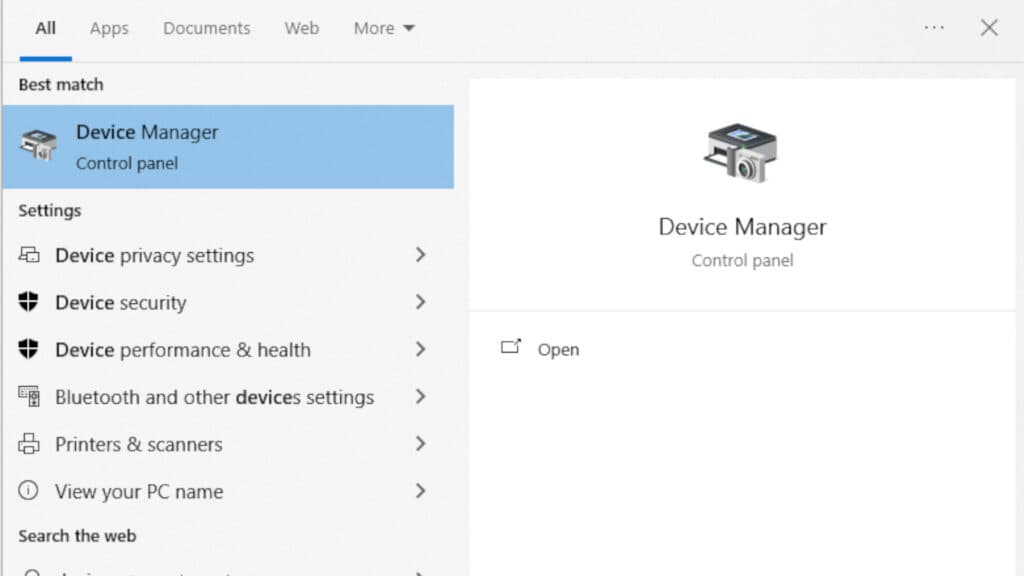Switch to the Documents tab
Screen dimensions: 1024x576
[207, 28]
